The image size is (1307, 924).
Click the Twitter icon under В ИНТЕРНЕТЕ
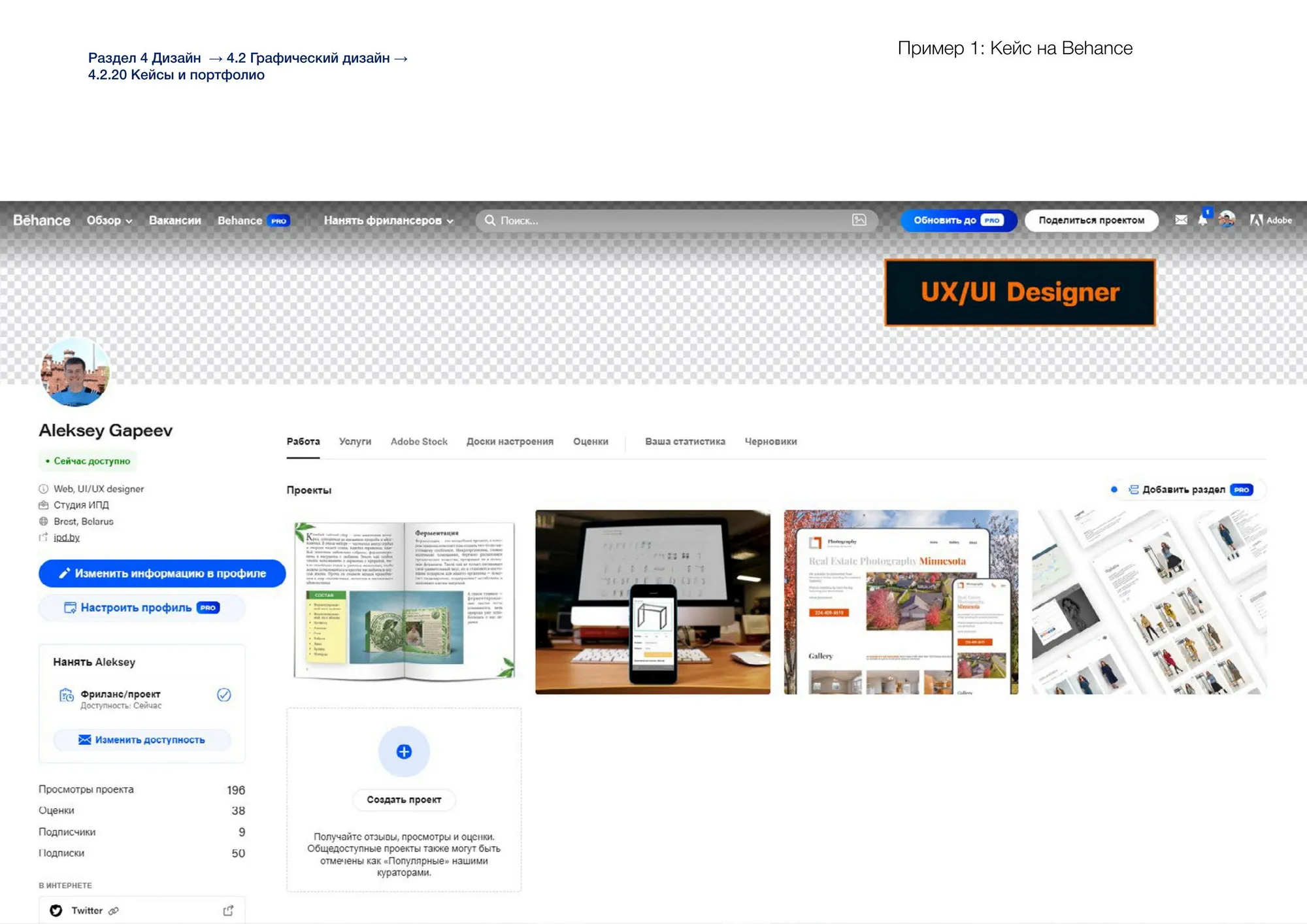(x=58, y=910)
